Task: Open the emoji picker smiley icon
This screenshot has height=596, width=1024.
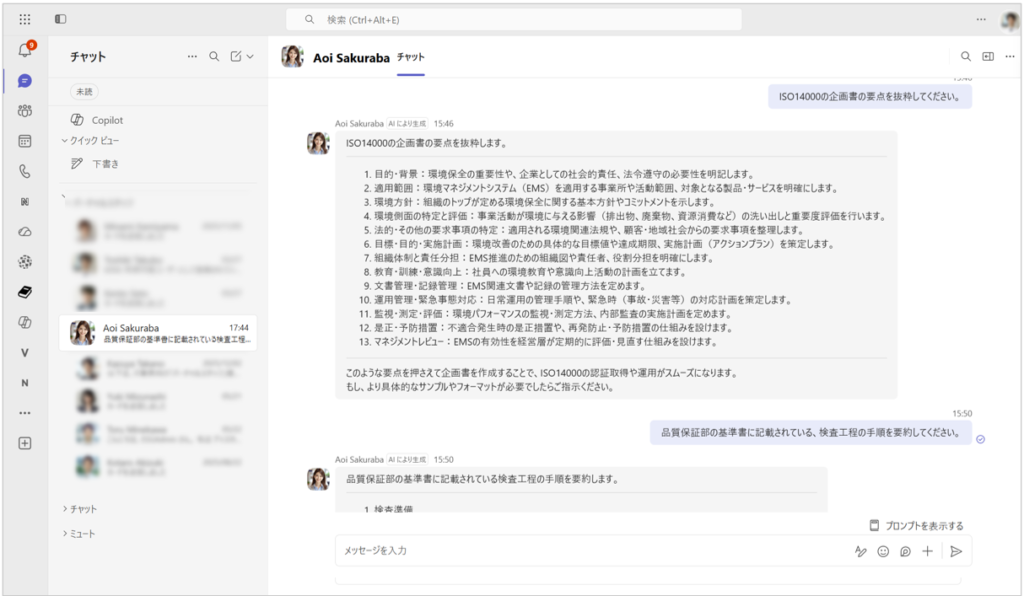Action: pyautogui.click(x=883, y=552)
